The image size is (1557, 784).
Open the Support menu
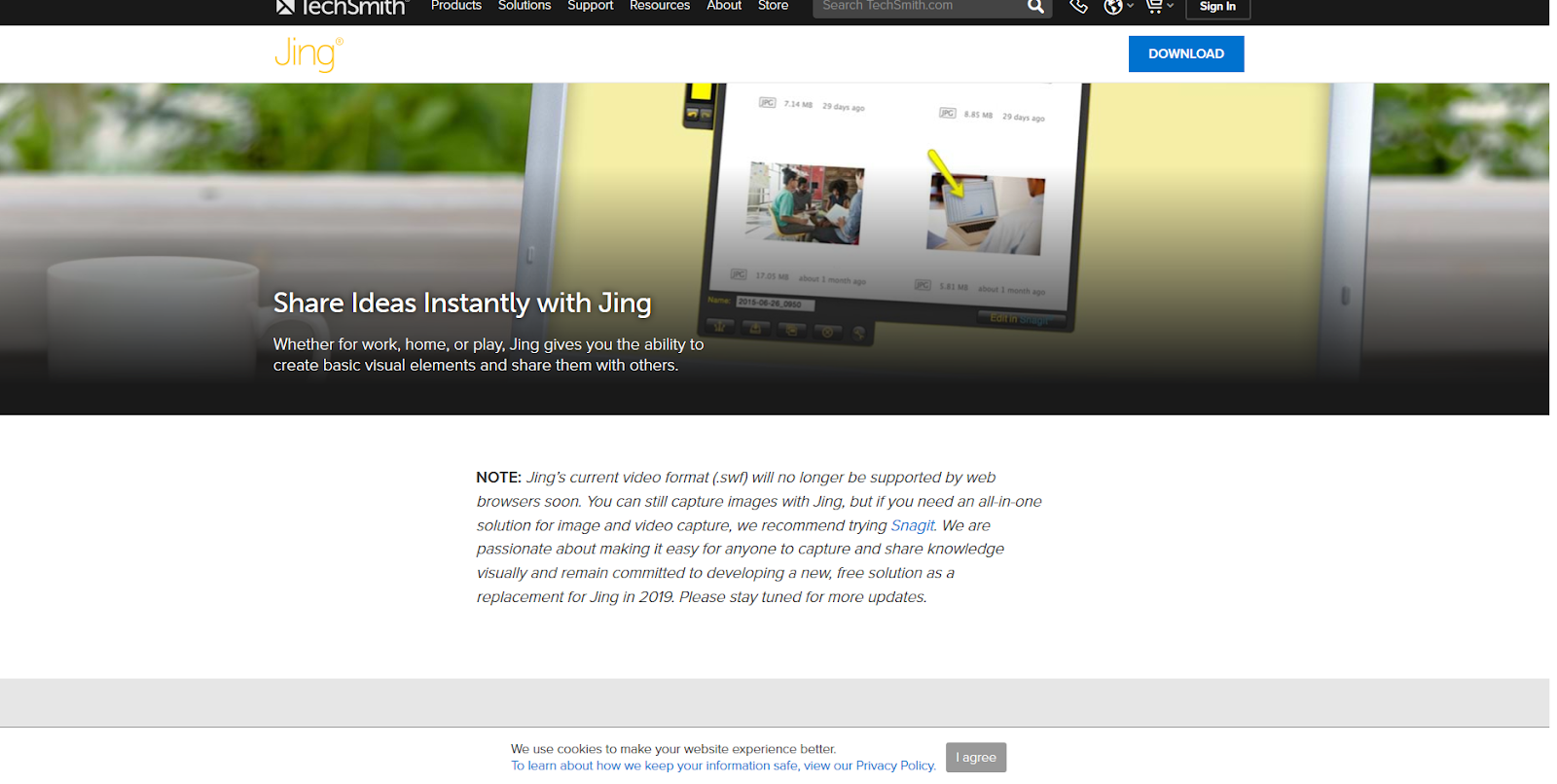coord(591,6)
